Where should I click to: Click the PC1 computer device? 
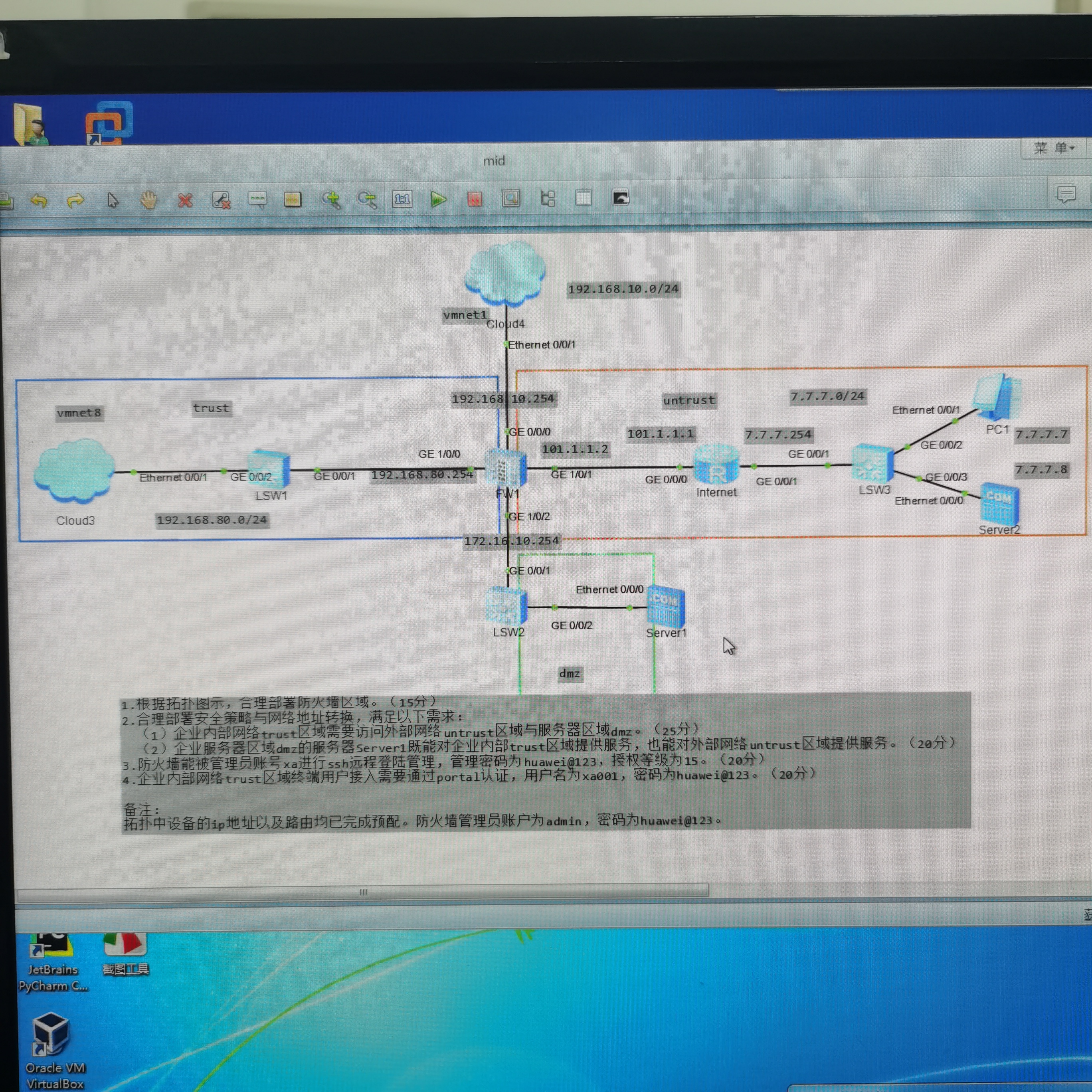(997, 397)
